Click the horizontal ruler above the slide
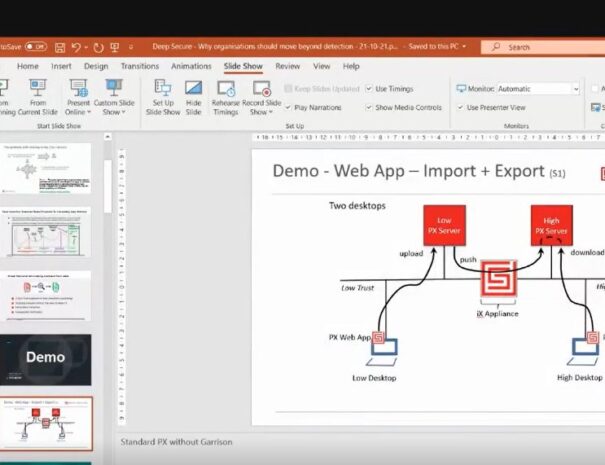 pyautogui.click(x=428, y=137)
